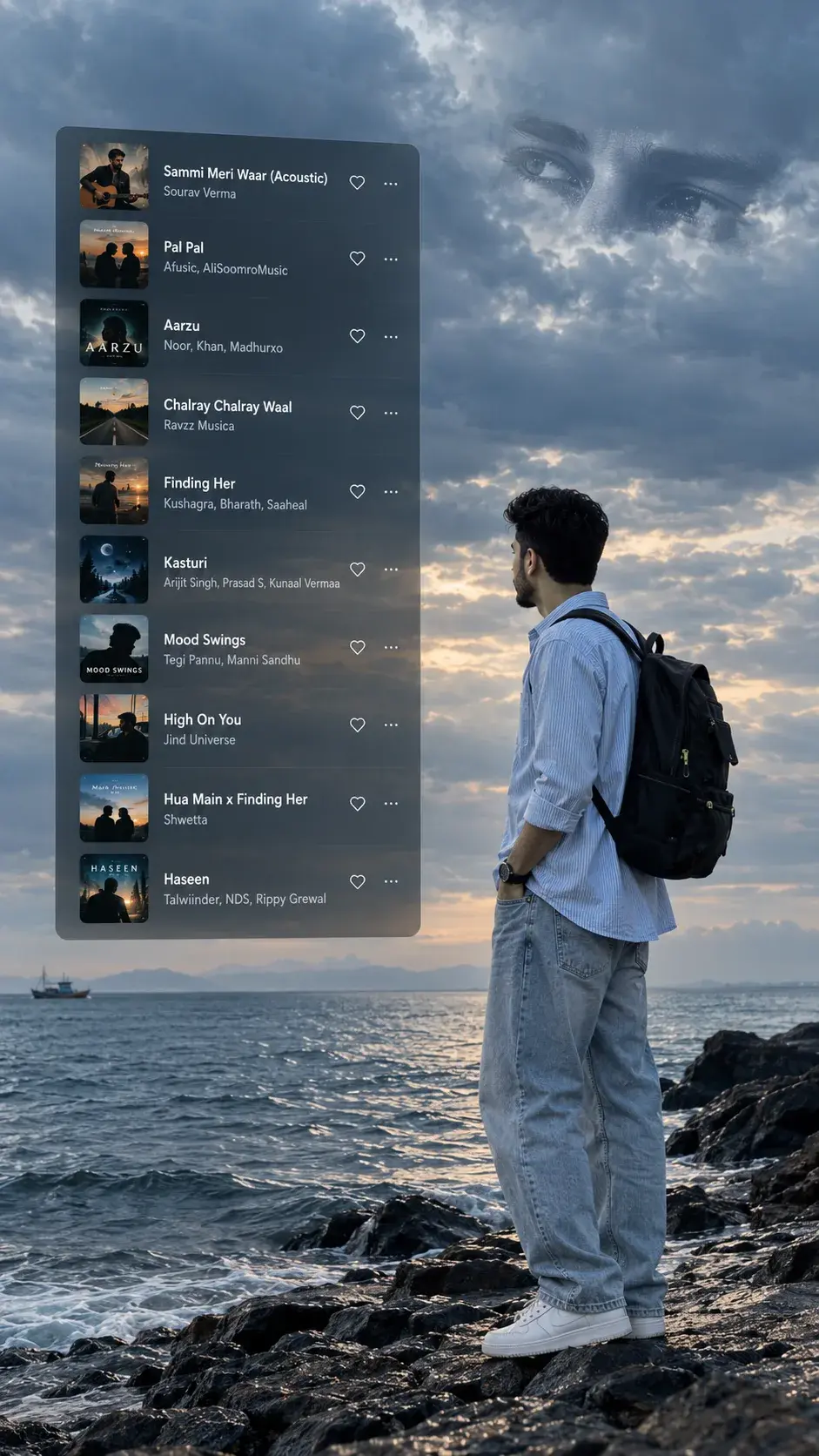Open the three-dot menu beside Kasturi
The height and width of the screenshot is (1456, 819).
(391, 570)
